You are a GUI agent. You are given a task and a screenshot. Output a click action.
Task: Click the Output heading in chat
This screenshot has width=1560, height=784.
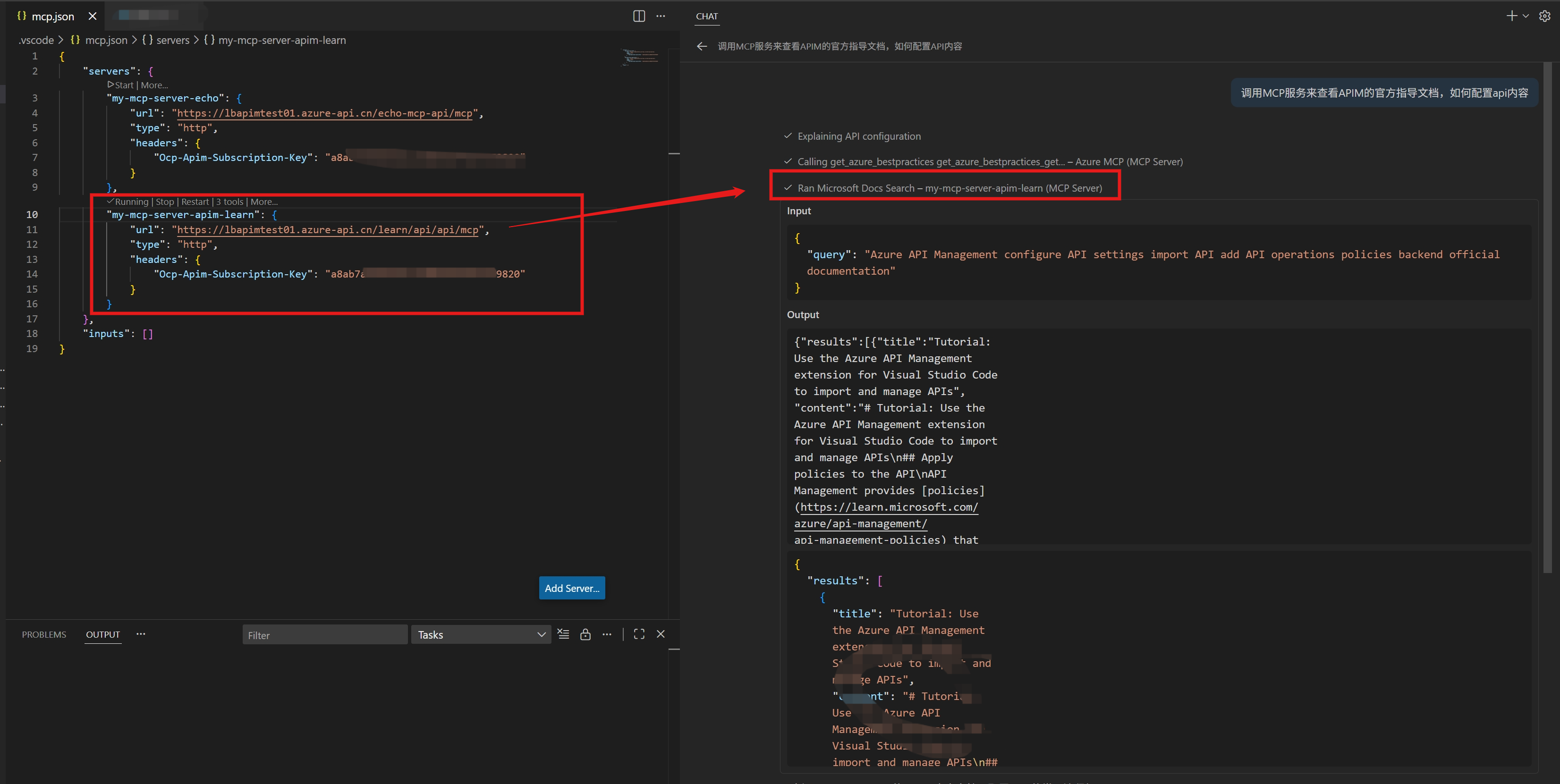coord(802,315)
